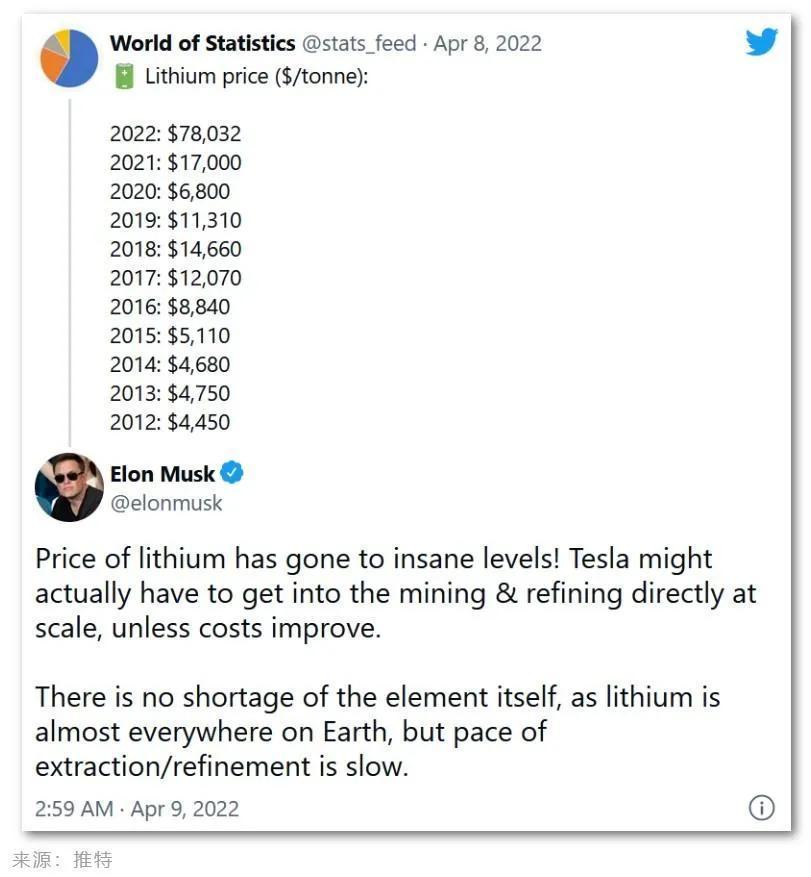The image size is (811, 877).
Task: Open World of Statistics pie chart avatar
Action: click(69, 58)
